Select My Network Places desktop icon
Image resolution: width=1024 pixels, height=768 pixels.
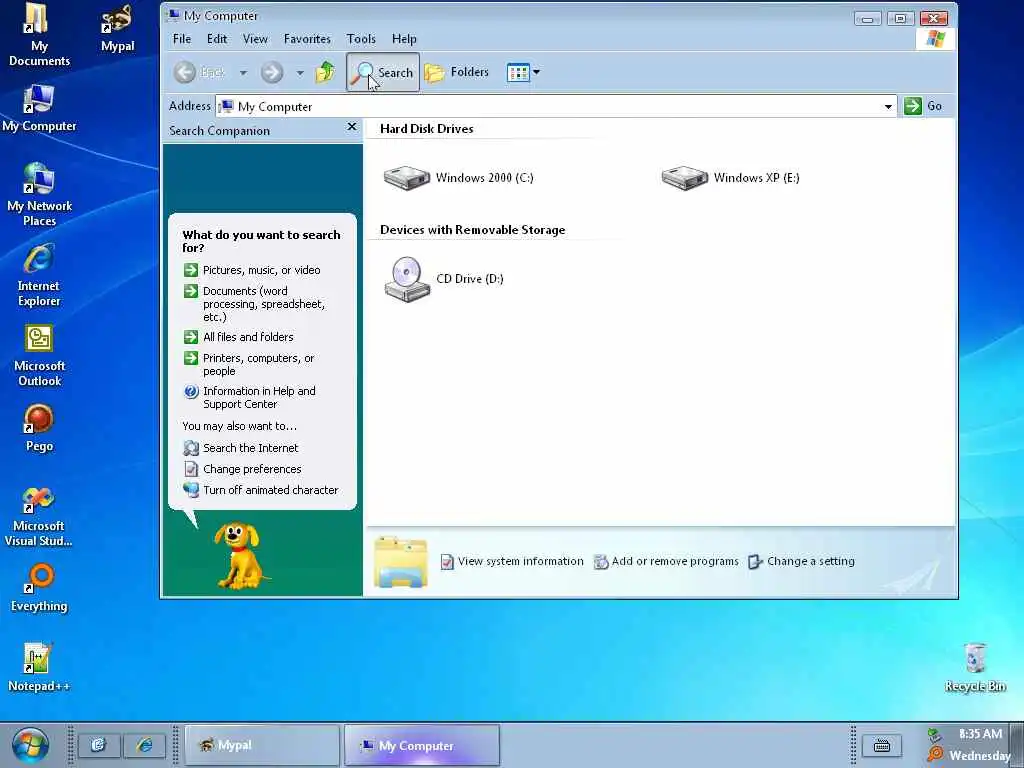pos(39,195)
